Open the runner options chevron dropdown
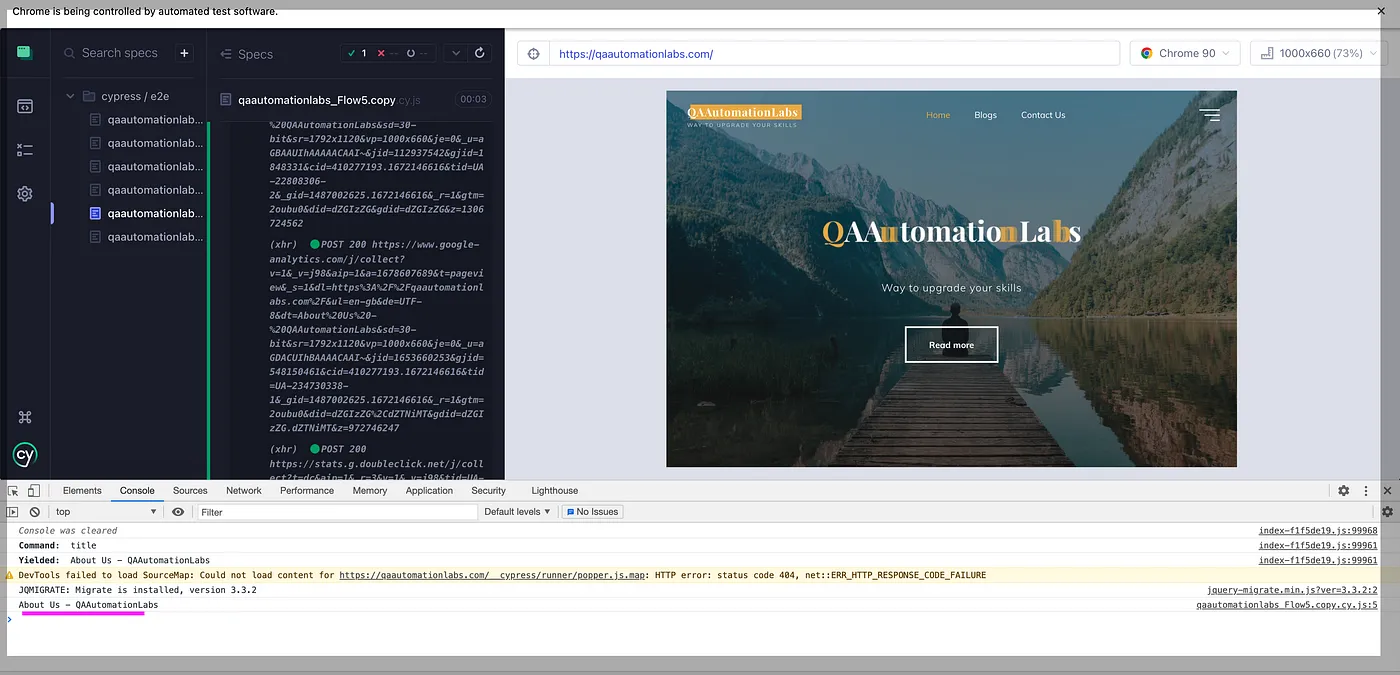 pyautogui.click(x=456, y=53)
